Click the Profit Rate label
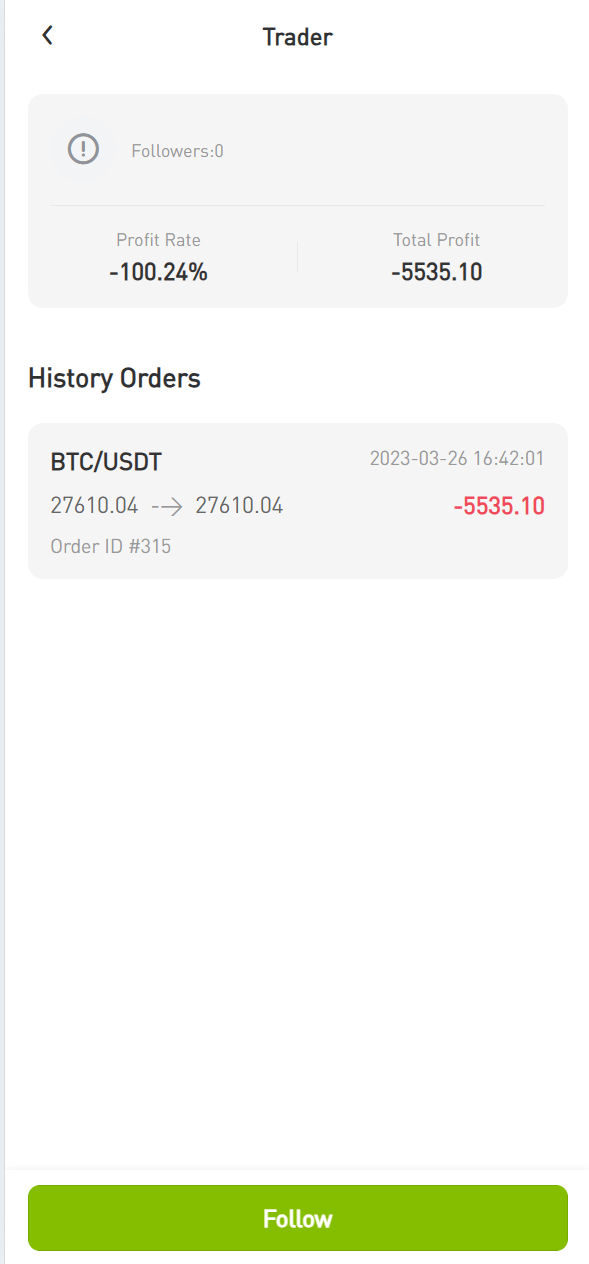The width and height of the screenshot is (589, 1264). click(x=158, y=240)
